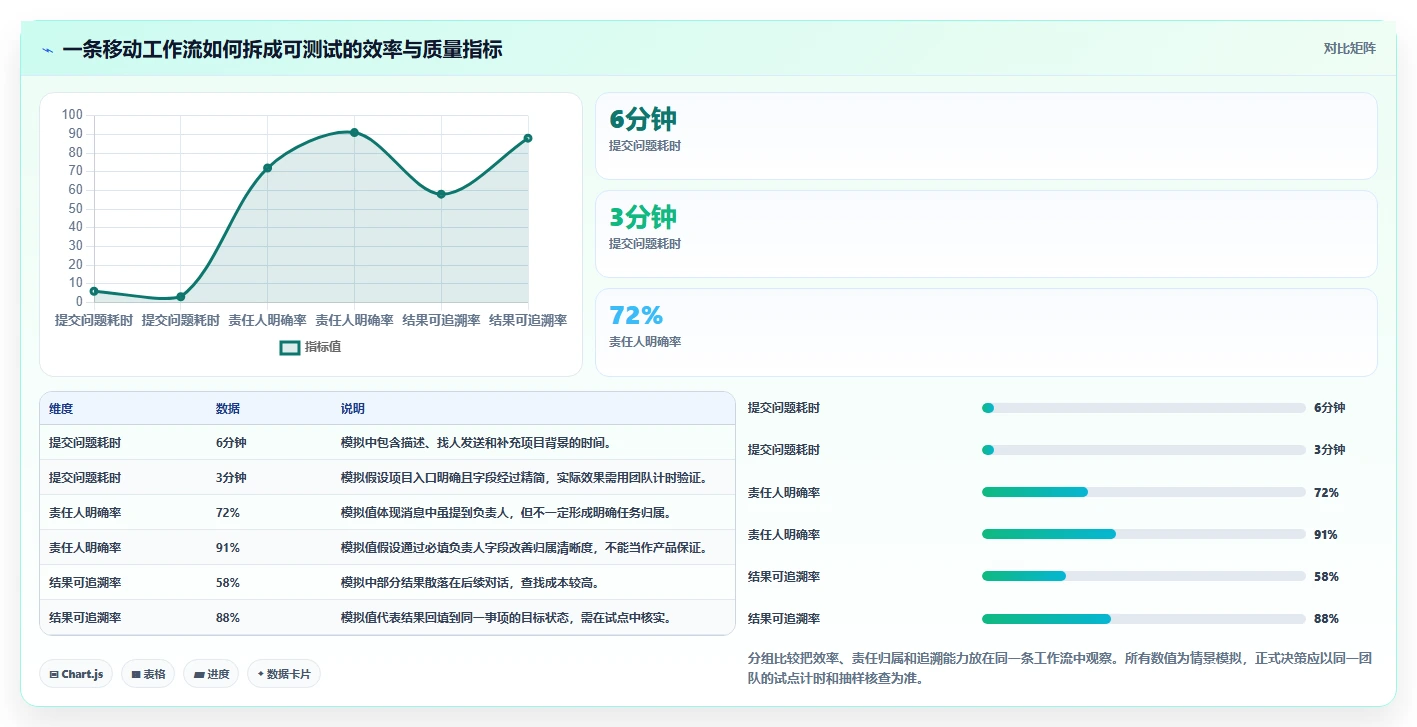Click the 数据卡片 tag chip
1417x727 pixels.
[284, 674]
